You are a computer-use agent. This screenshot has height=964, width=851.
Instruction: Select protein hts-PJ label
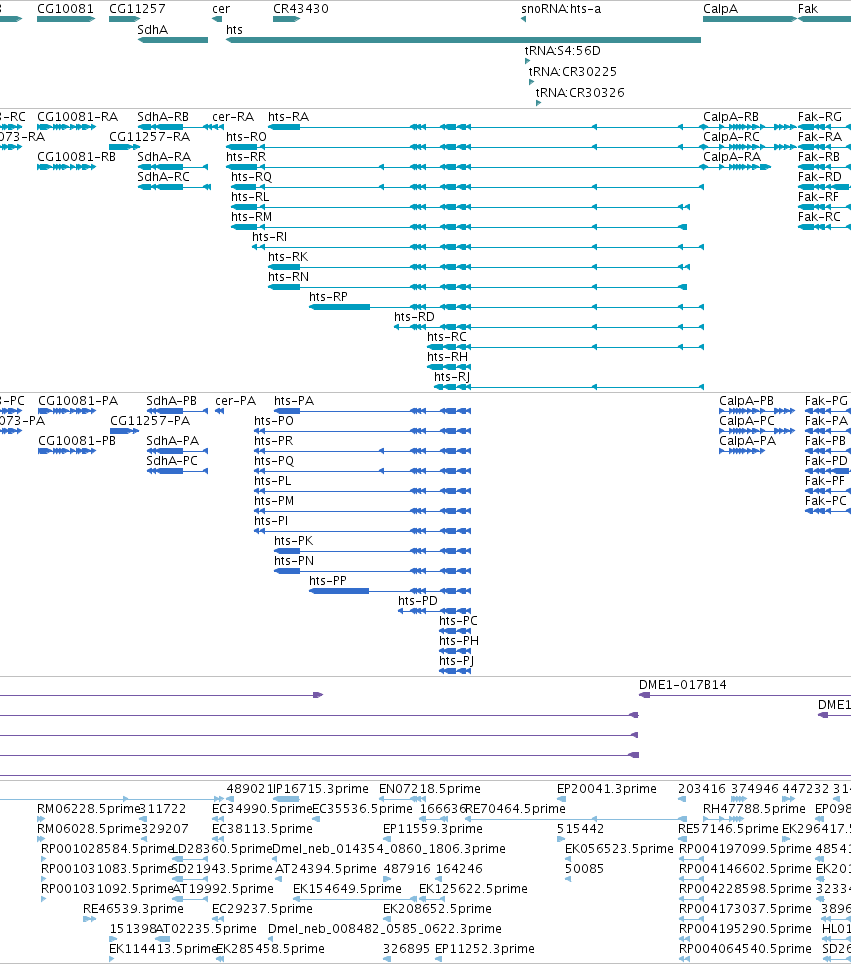click(x=456, y=660)
